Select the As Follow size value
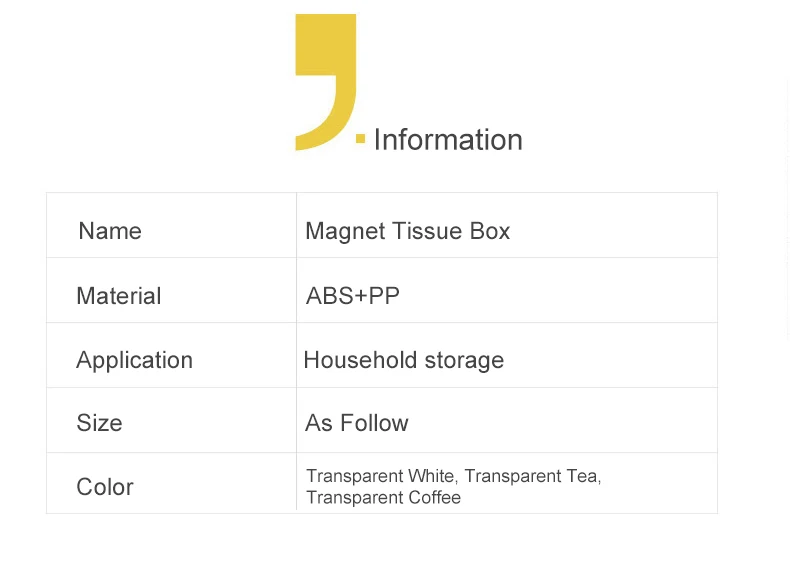 click(357, 423)
